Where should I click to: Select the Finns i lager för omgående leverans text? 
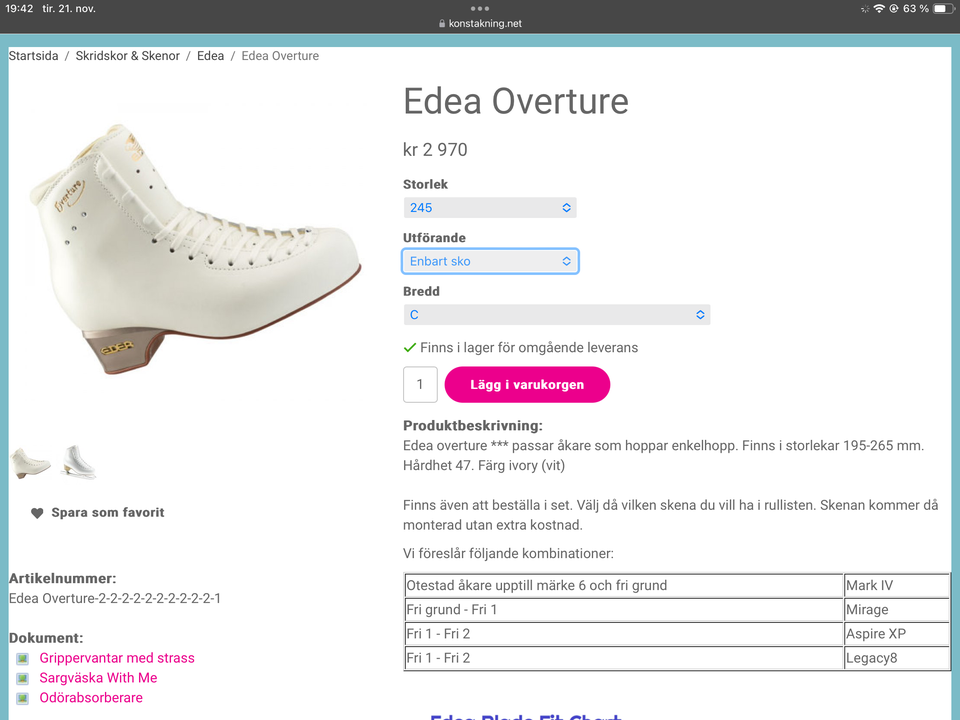pos(529,348)
